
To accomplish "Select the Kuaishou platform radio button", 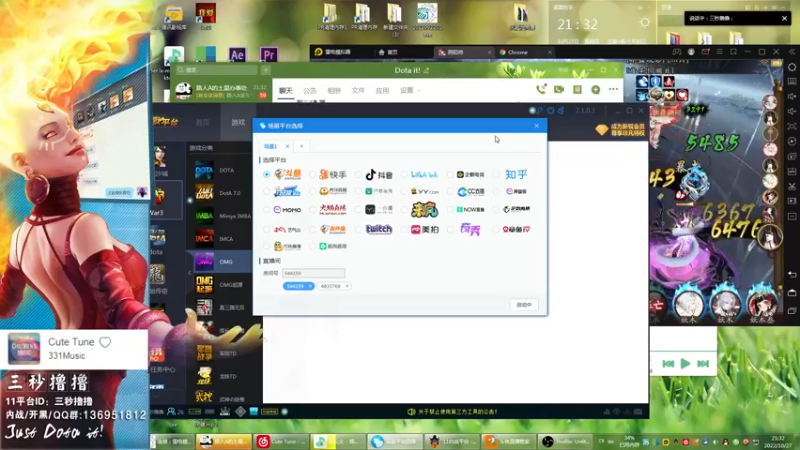I will tap(312, 174).
